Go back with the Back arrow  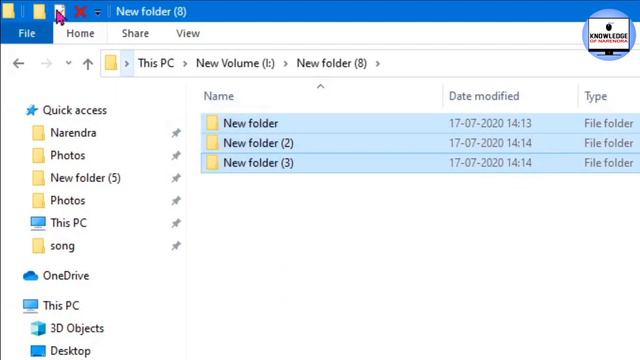tap(18, 63)
